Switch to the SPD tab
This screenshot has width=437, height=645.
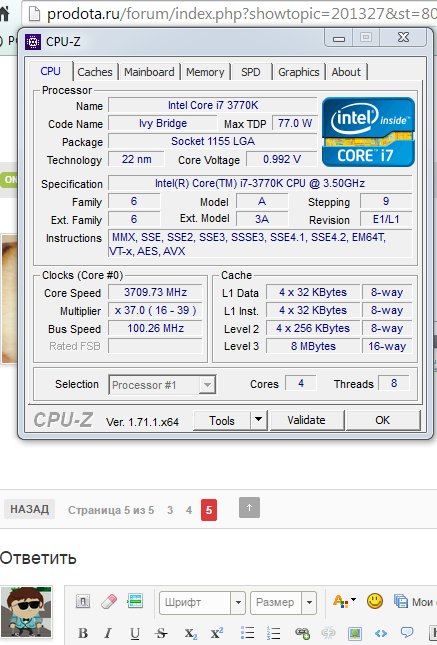pos(251,72)
